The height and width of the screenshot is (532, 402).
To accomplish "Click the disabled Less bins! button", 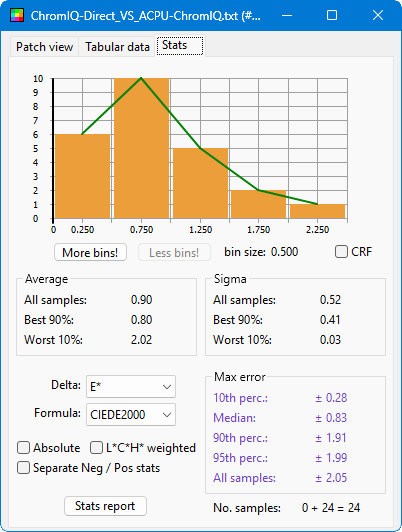I will pos(174,252).
